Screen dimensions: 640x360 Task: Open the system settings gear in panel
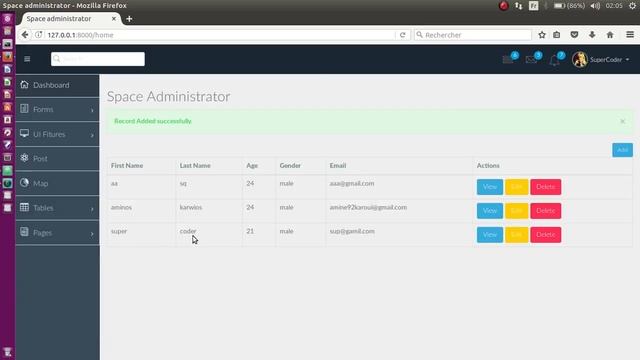pyautogui.click(x=632, y=6)
